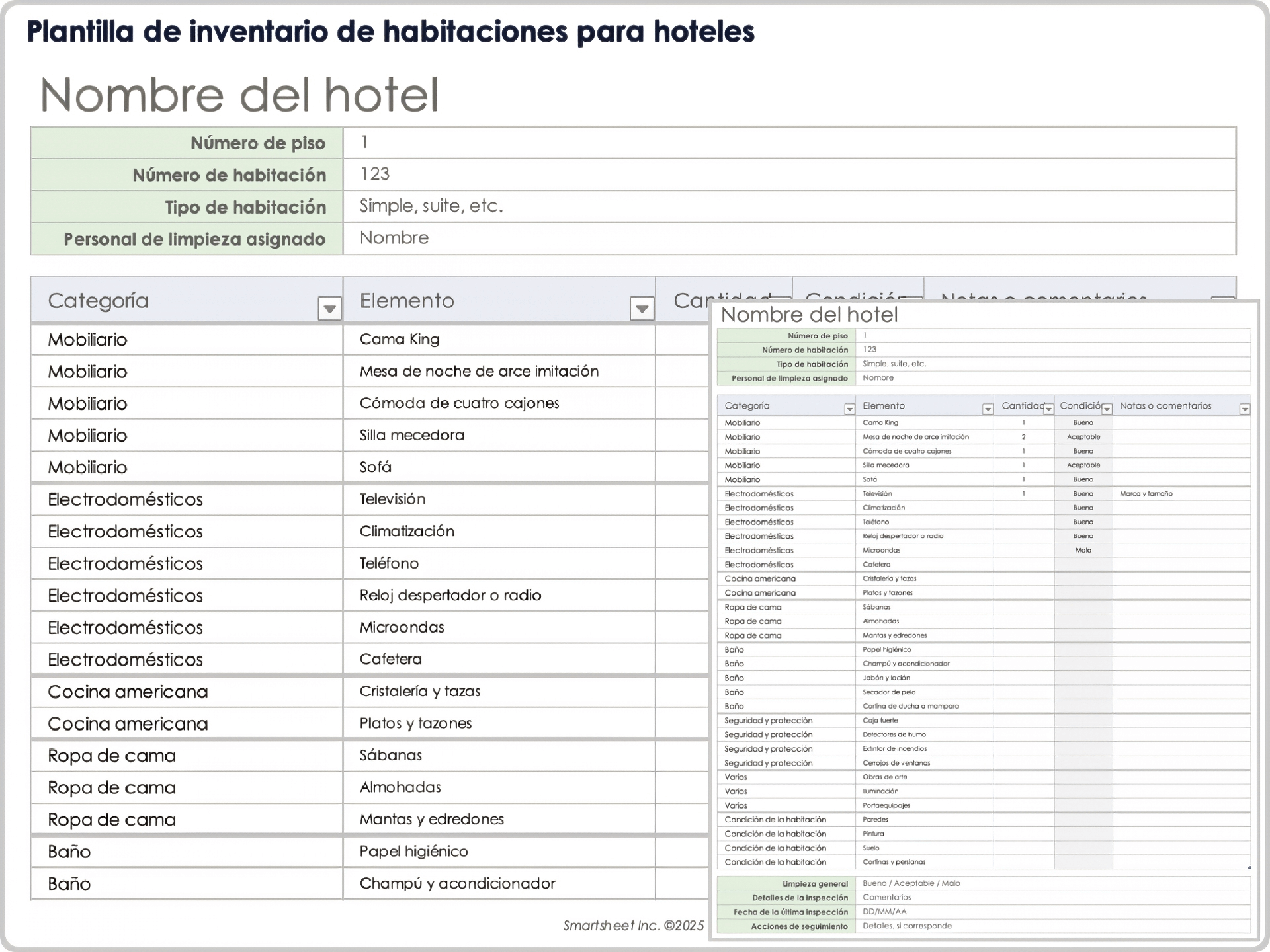Click the 'Nombre' cleaning staff field

coord(789,238)
